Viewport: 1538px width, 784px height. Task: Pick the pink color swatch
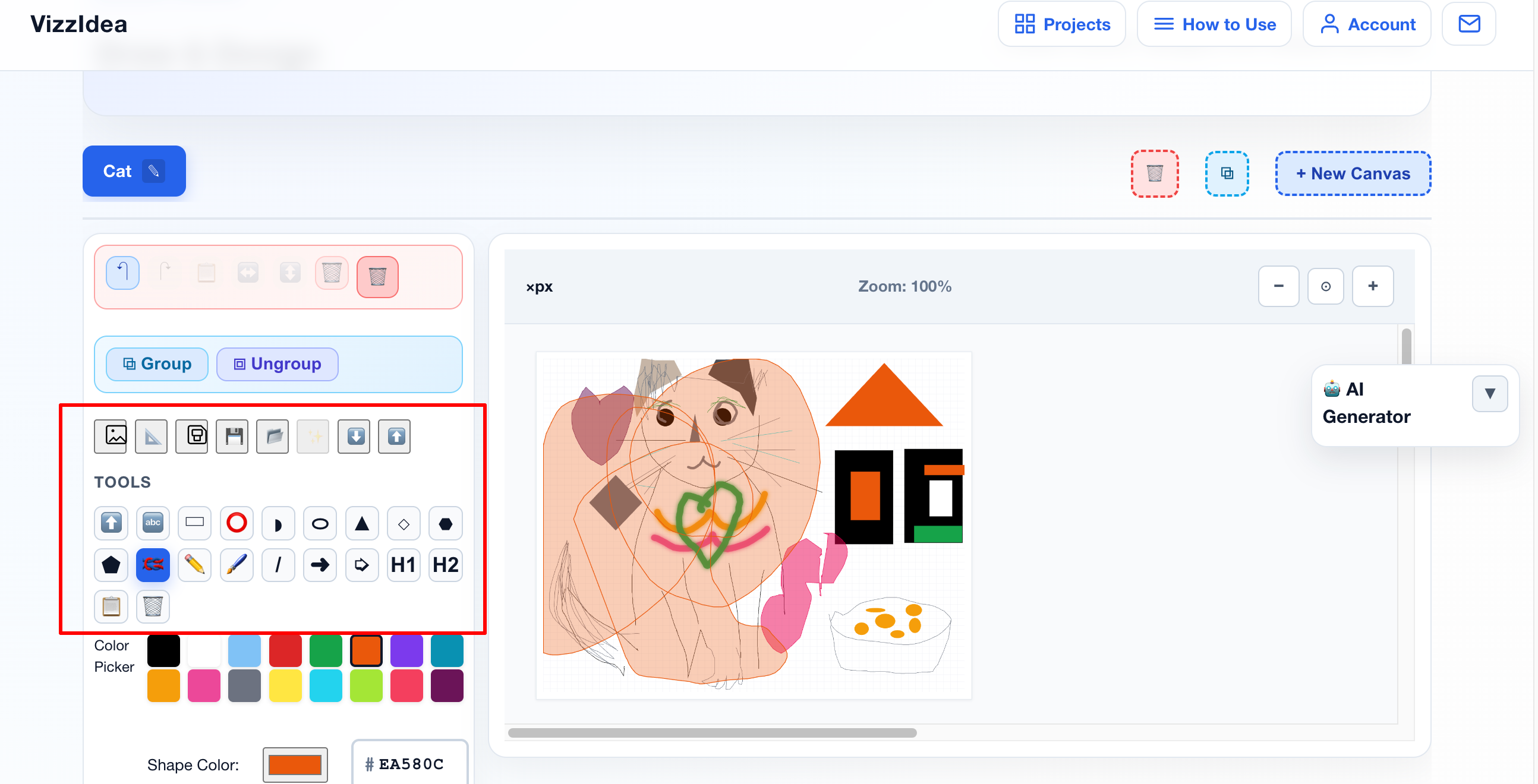click(x=204, y=685)
